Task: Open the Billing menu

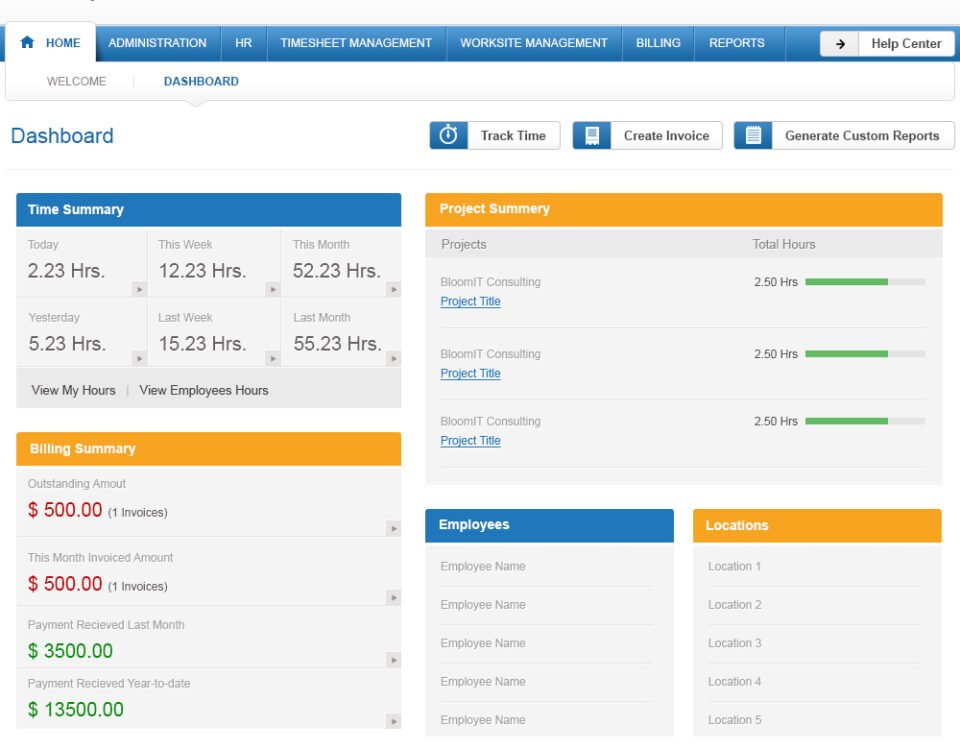Action: click(x=658, y=43)
